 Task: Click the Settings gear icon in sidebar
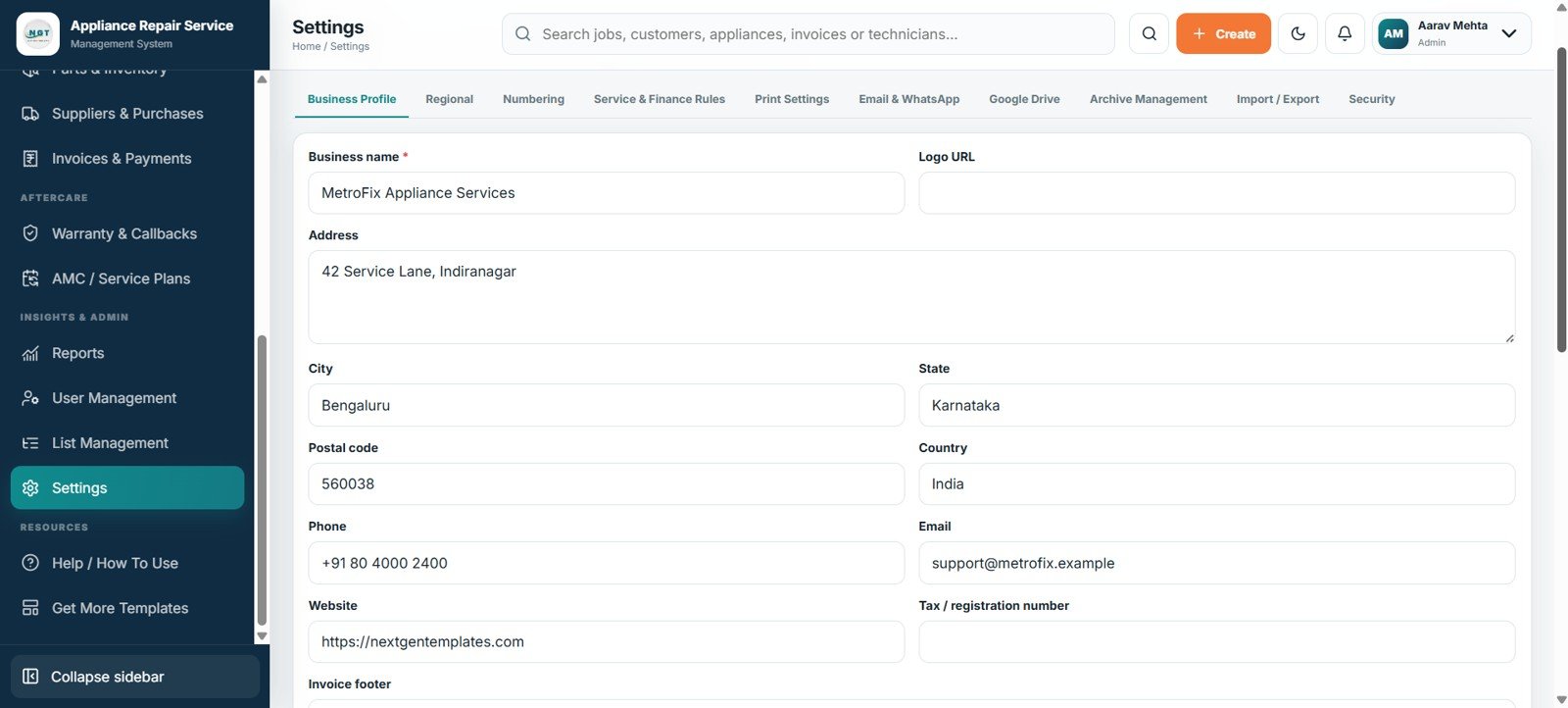pyautogui.click(x=30, y=488)
